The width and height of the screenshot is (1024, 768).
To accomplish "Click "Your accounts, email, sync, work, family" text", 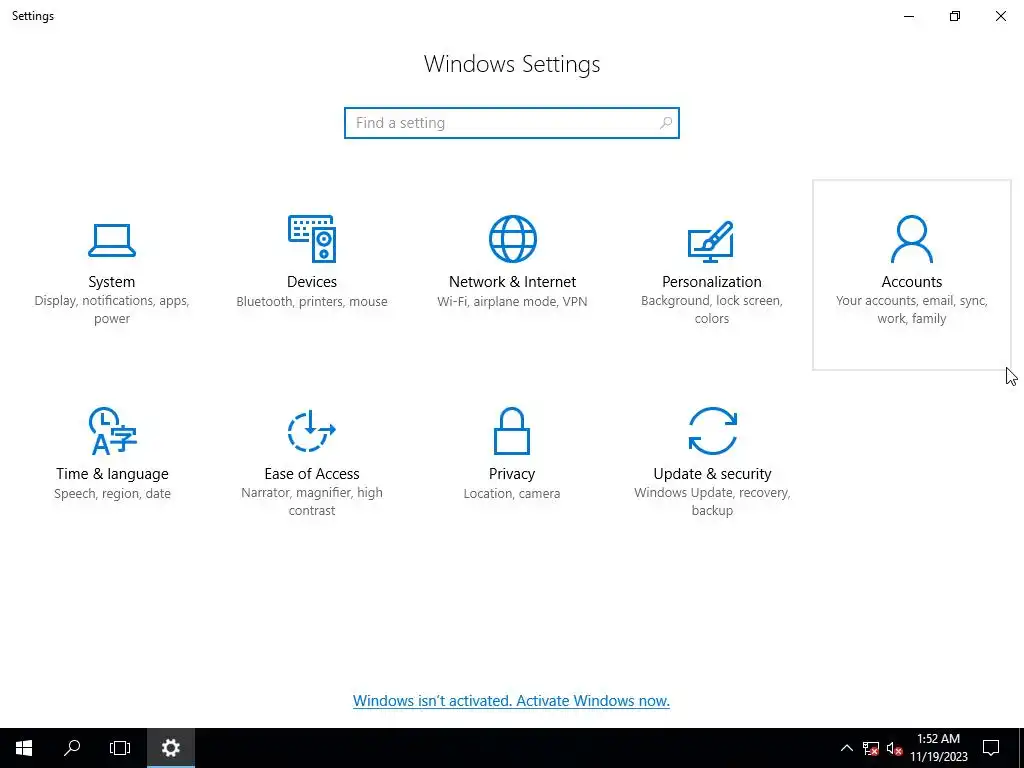I will click(912, 310).
